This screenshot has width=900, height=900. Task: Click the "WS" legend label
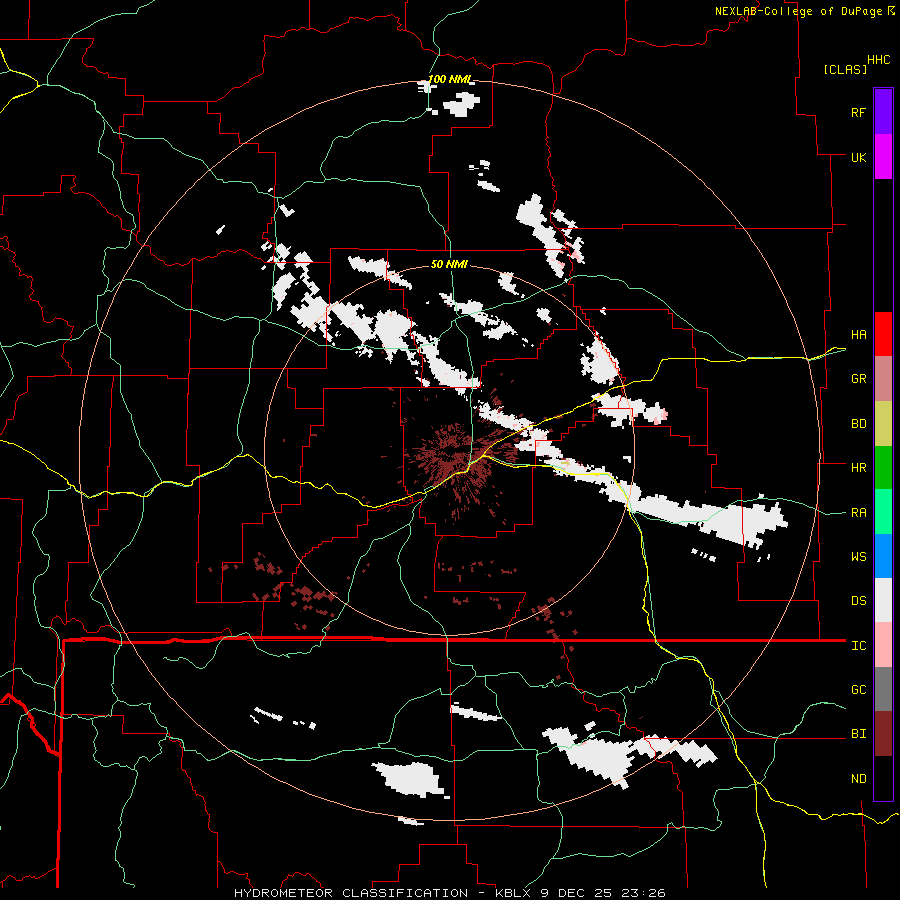(858, 557)
